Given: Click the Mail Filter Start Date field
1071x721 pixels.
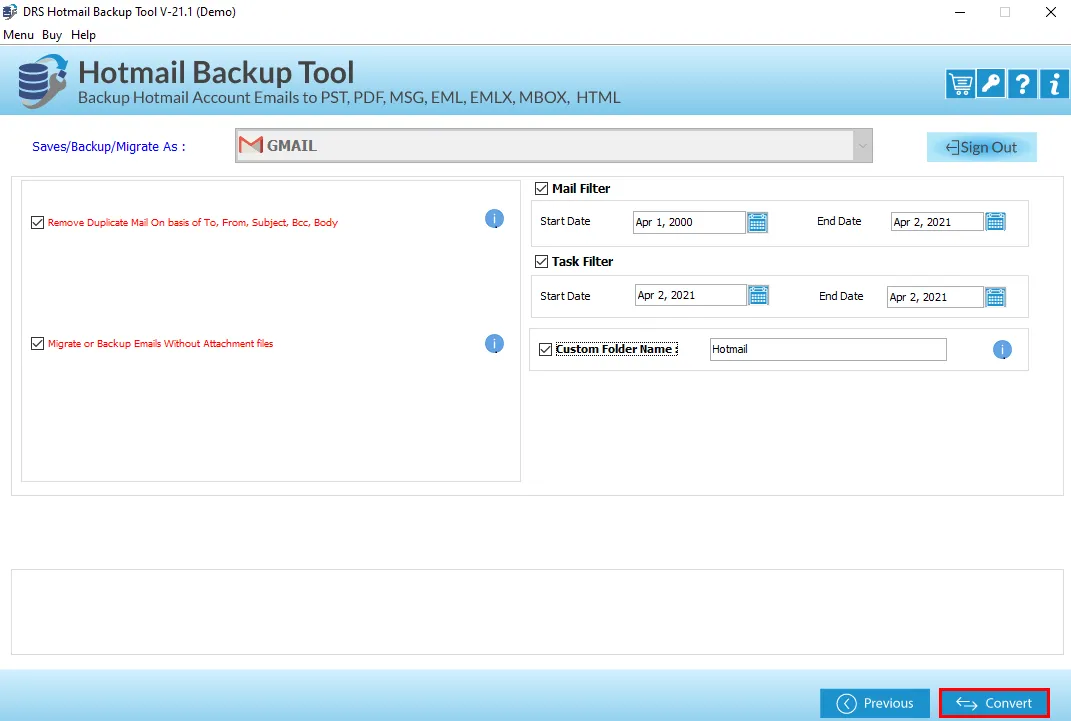Looking at the screenshot, I should pyautogui.click(x=689, y=223).
